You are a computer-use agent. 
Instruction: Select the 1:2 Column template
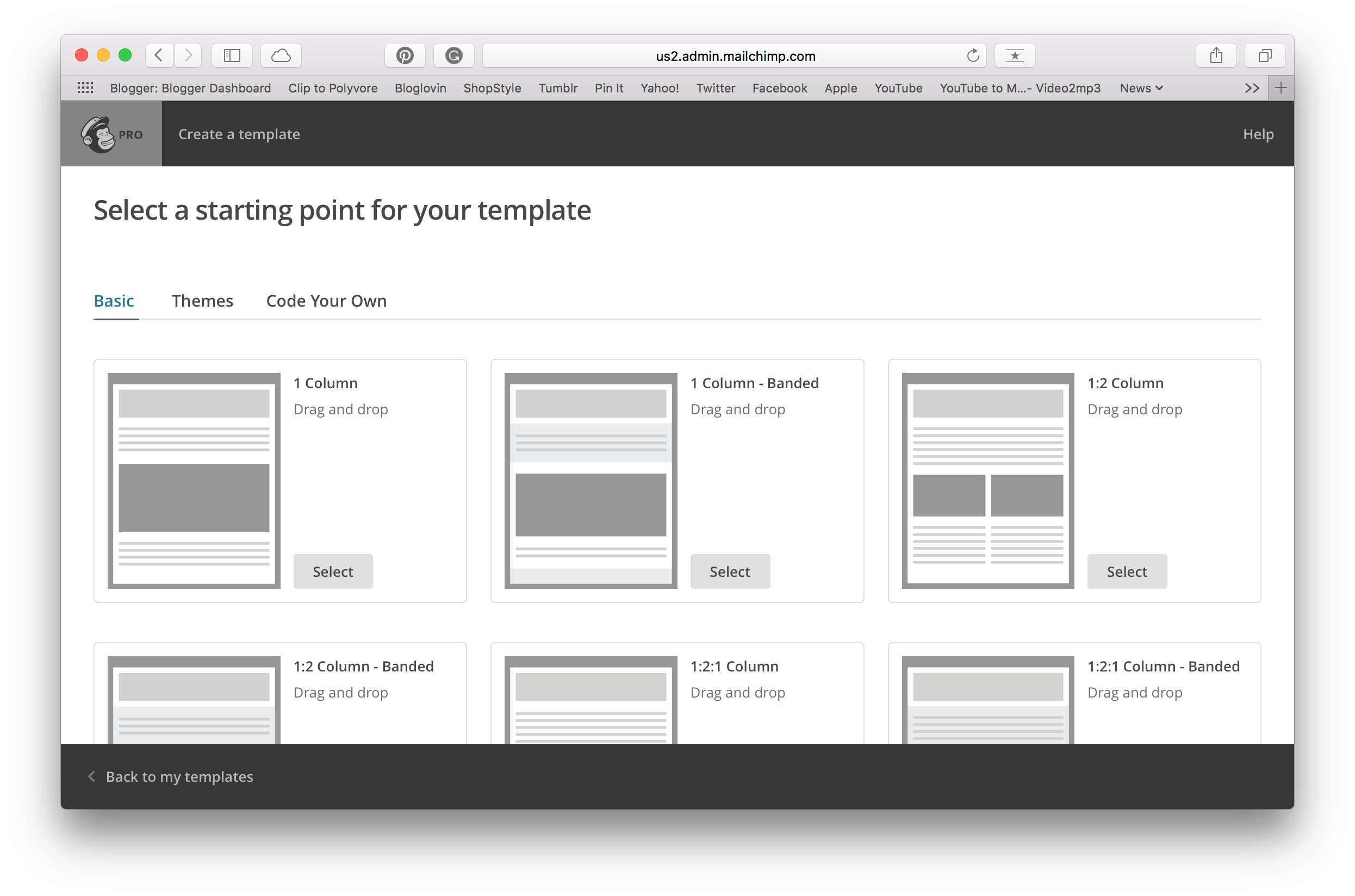1126,571
